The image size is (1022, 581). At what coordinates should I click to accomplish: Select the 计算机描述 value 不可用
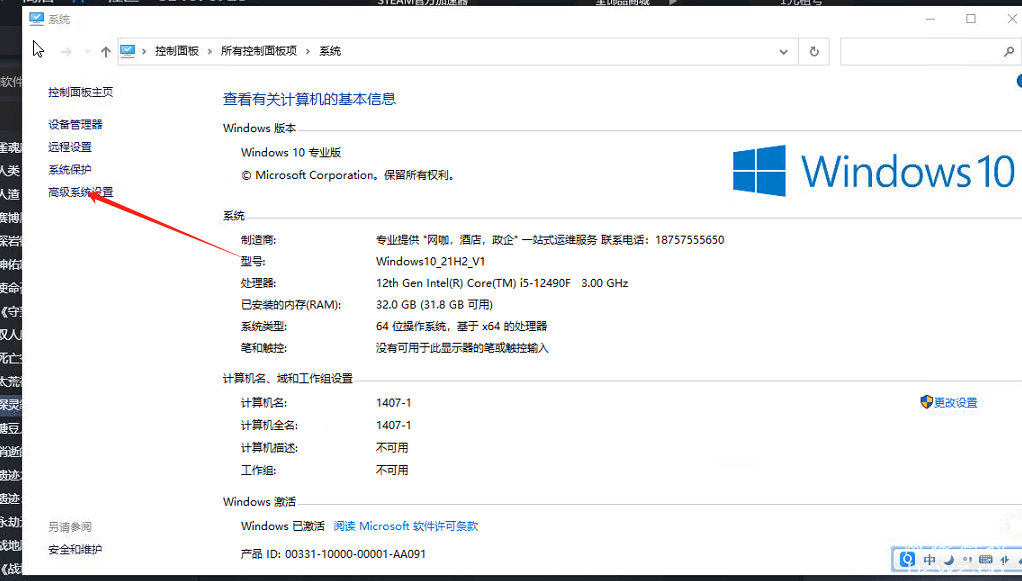[x=392, y=448]
